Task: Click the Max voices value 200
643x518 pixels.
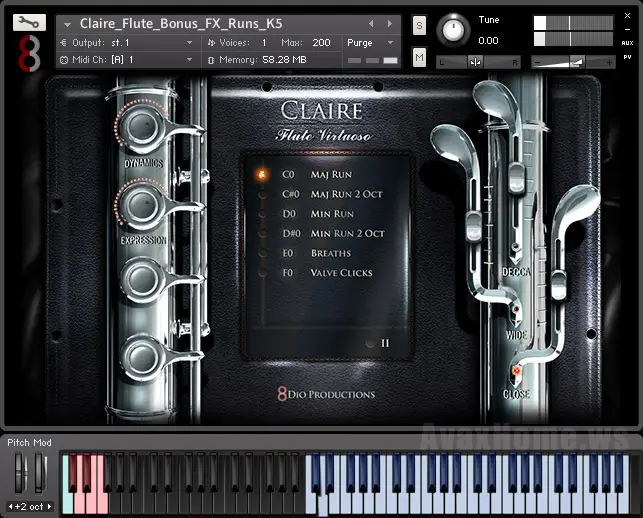Action: (x=321, y=43)
